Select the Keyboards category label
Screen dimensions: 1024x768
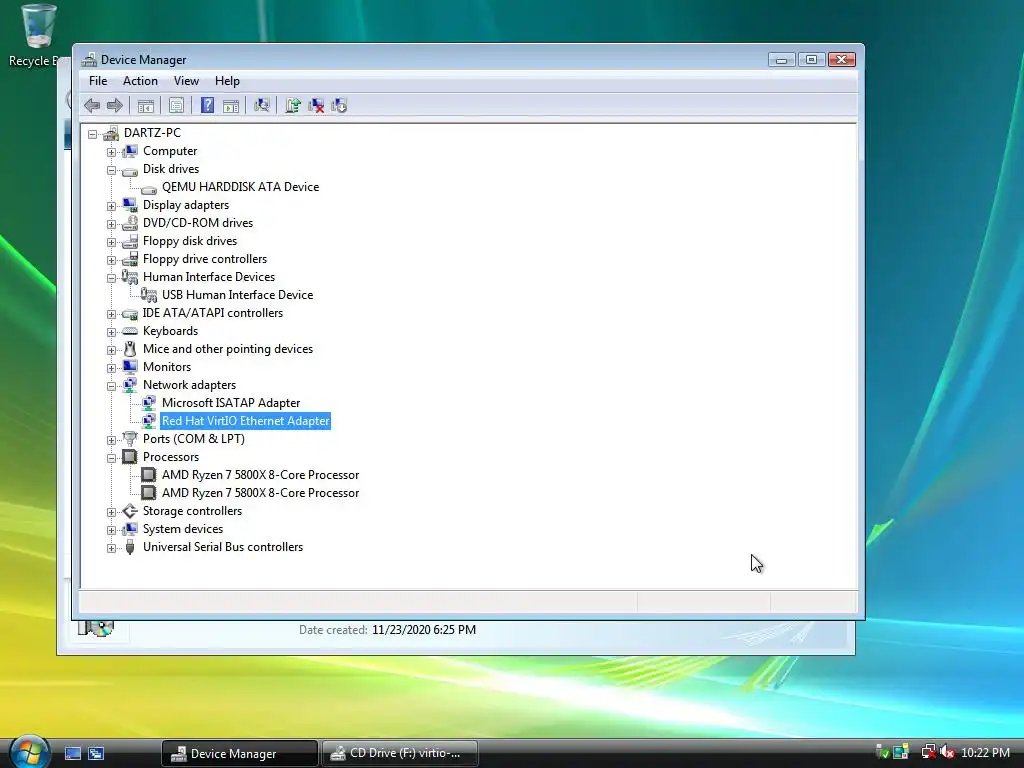coord(170,331)
